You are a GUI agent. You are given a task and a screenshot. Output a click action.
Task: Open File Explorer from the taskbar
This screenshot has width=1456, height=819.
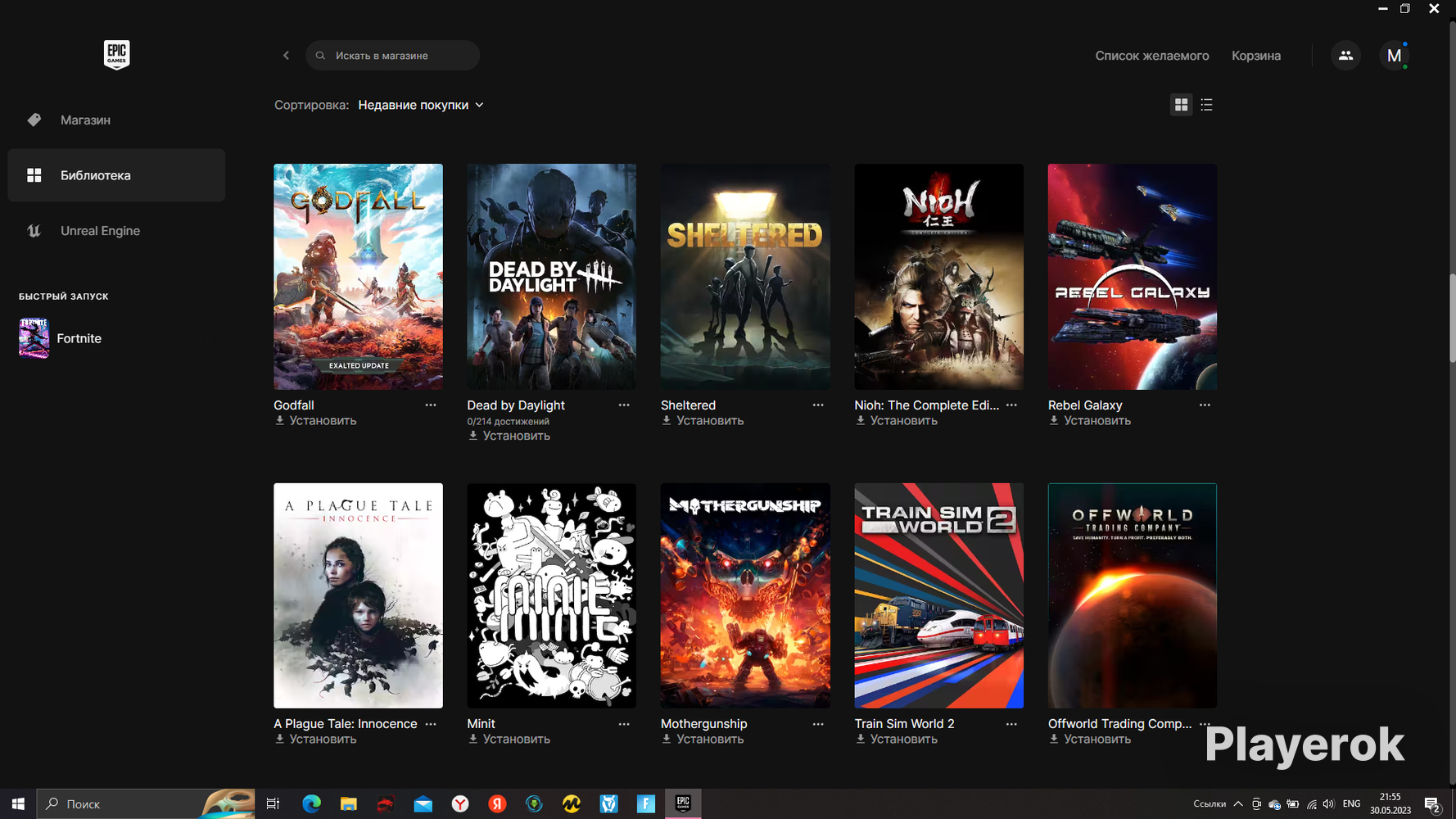pyautogui.click(x=348, y=804)
